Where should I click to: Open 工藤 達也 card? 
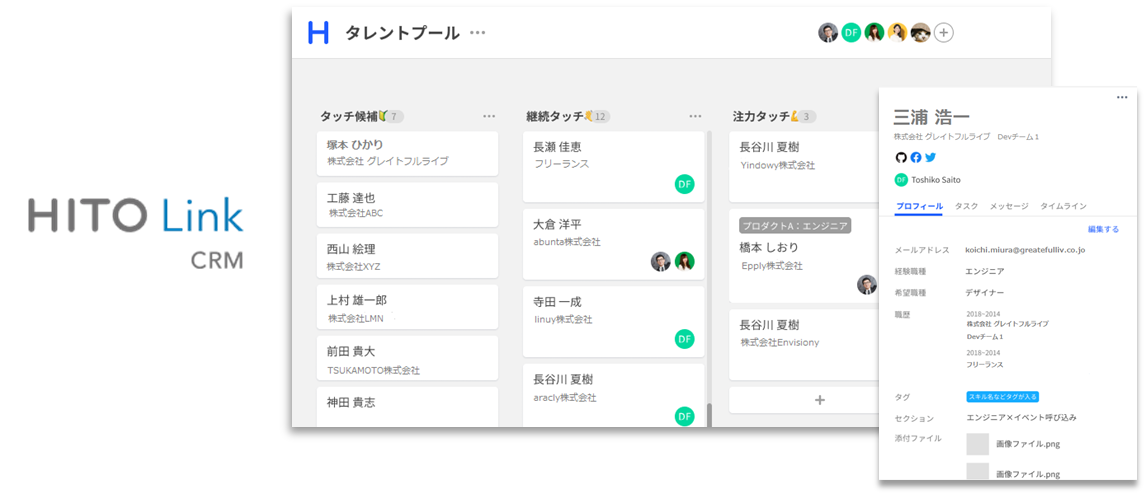[407, 205]
